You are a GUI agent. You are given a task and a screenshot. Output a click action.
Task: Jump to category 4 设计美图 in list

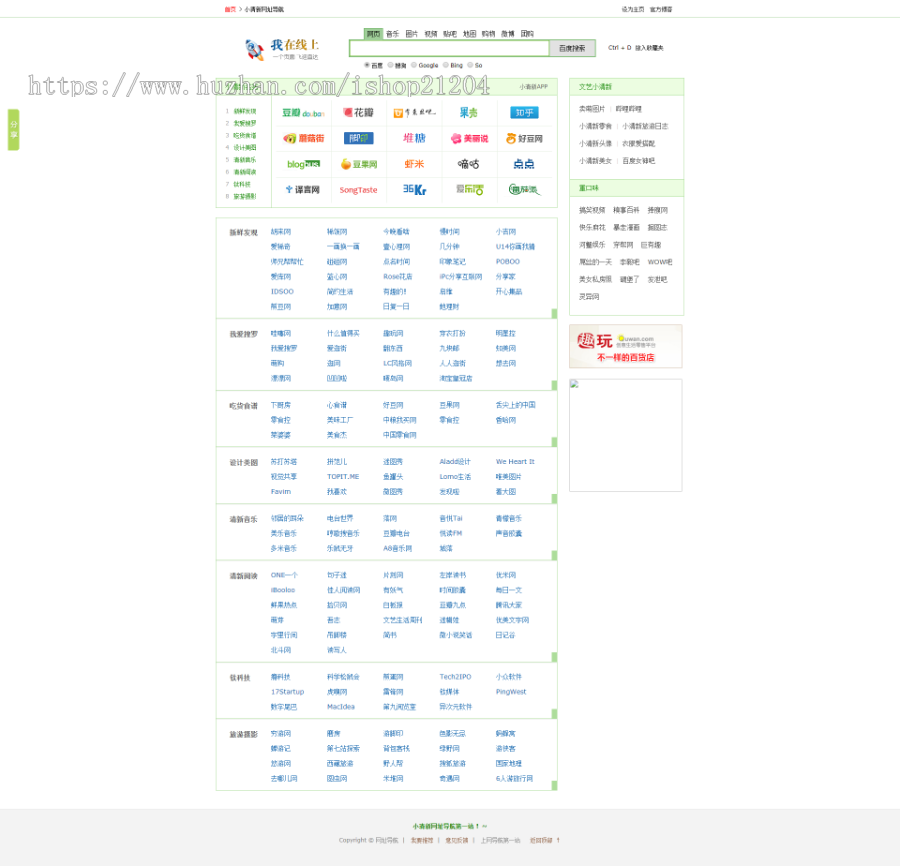[x=245, y=147]
